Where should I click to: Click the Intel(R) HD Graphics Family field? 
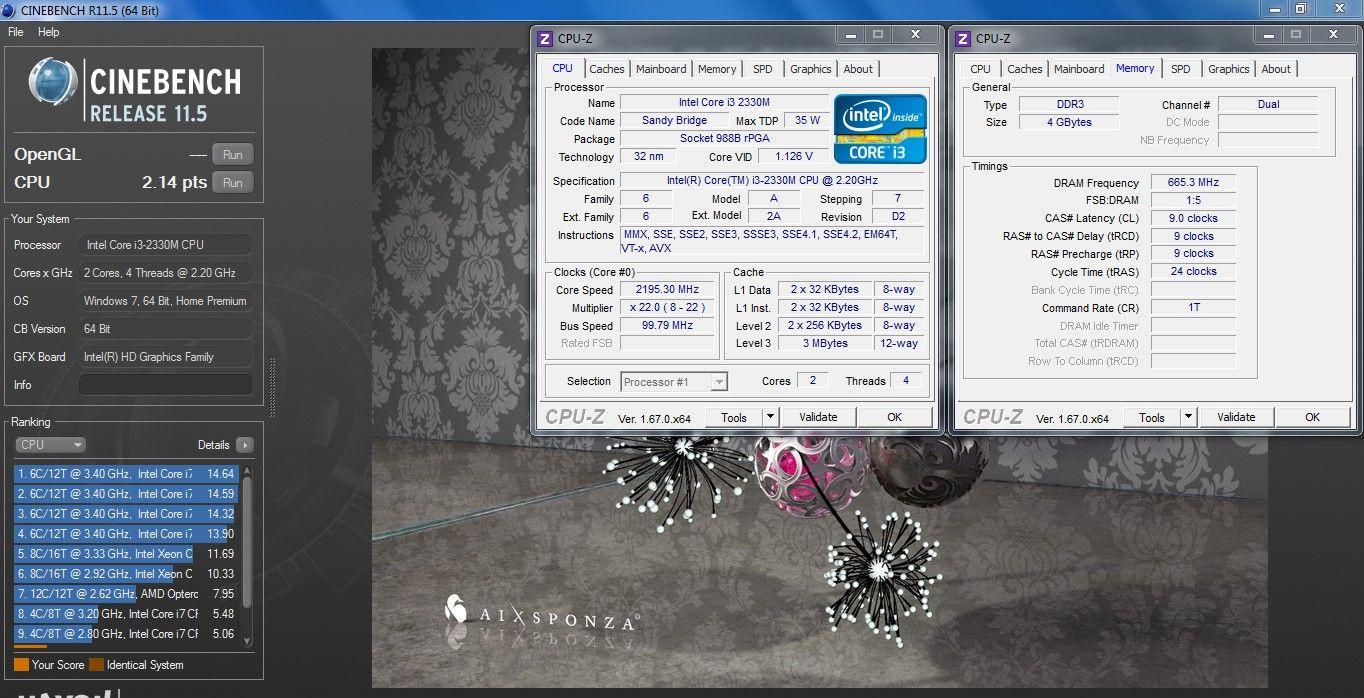tap(166, 357)
